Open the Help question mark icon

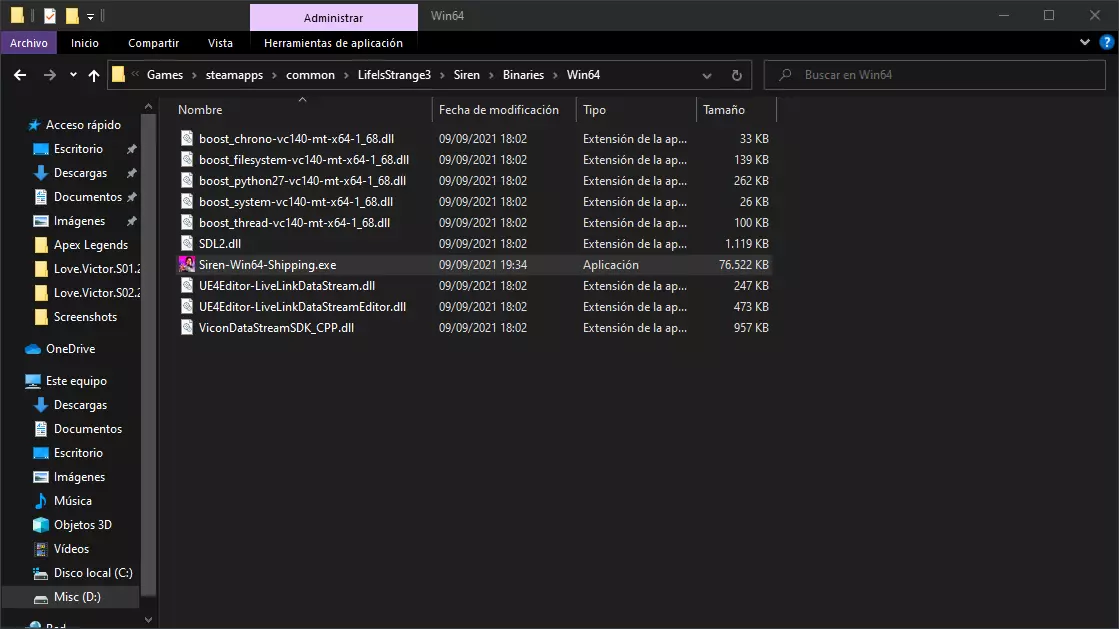[1106, 43]
